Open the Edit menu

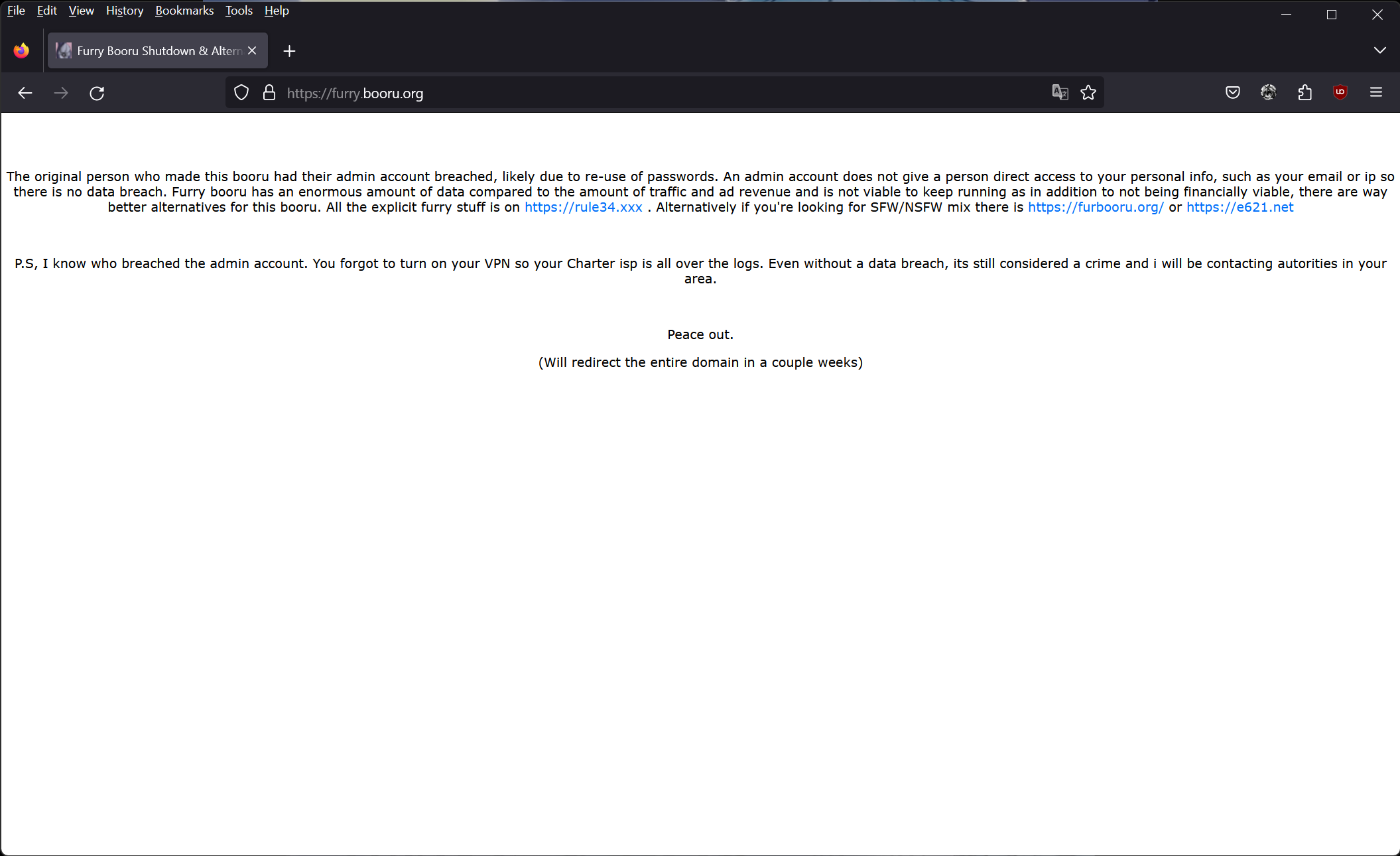coord(46,11)
